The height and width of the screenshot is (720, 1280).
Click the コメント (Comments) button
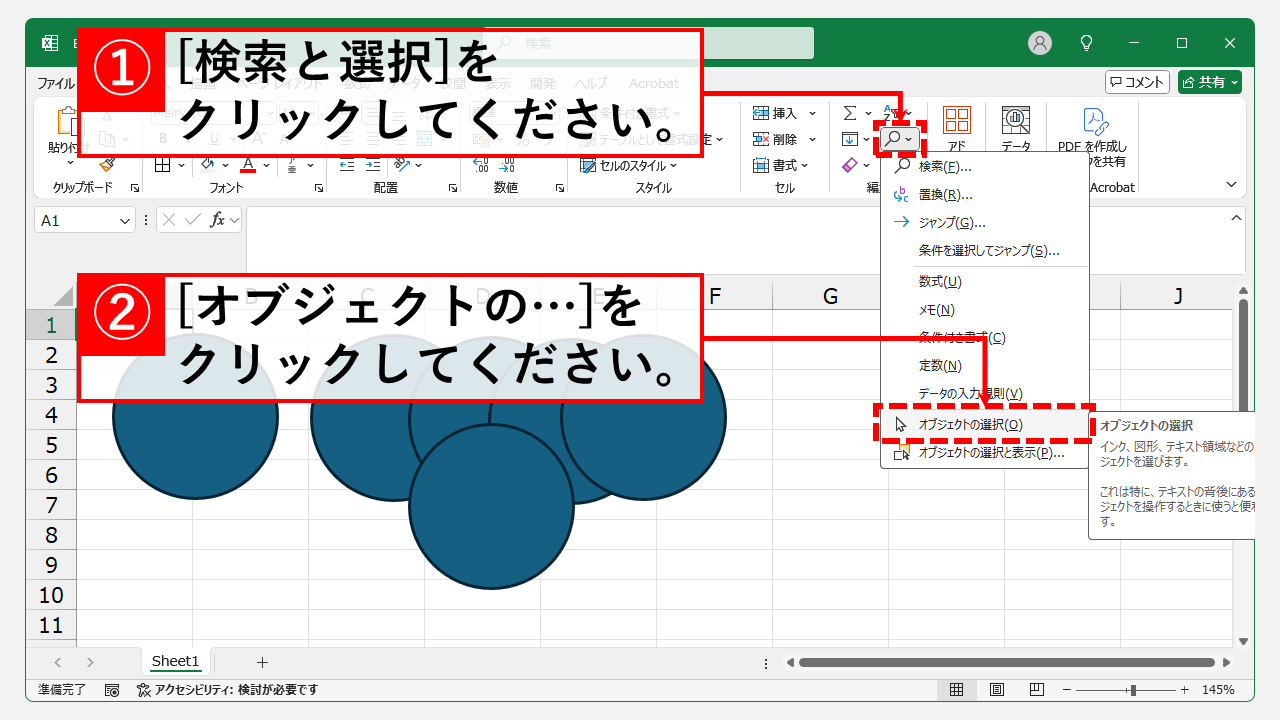(x=1137, y=82)
